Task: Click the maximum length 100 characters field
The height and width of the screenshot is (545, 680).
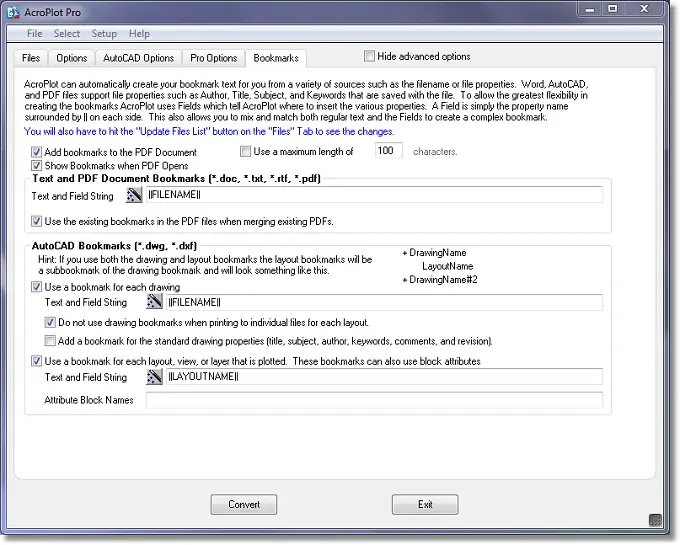Action: [389, 150]
